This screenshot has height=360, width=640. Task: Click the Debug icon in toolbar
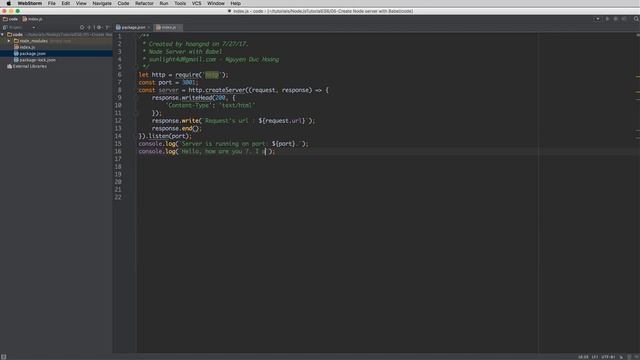(616, 19)
